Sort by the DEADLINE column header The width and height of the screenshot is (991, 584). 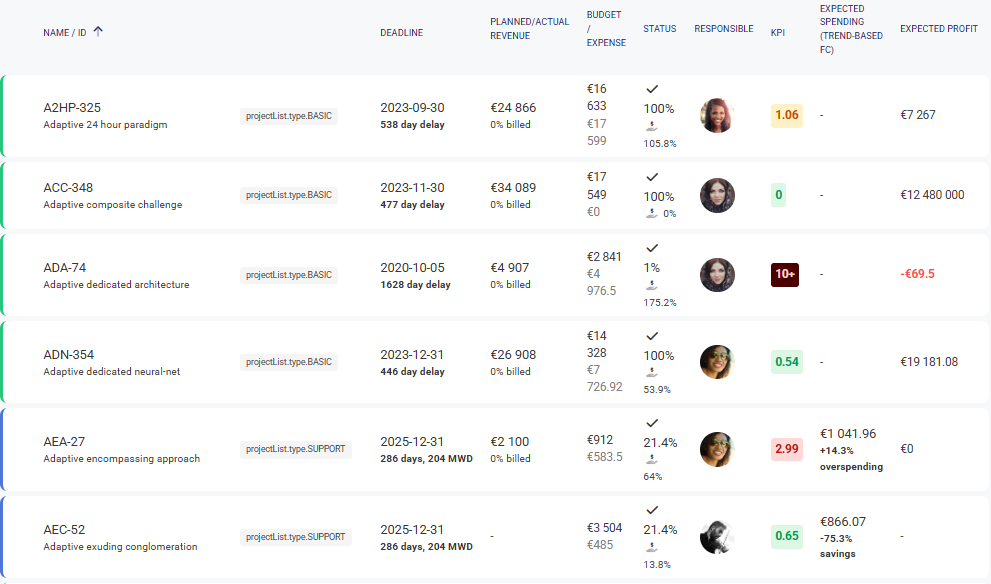401,33
